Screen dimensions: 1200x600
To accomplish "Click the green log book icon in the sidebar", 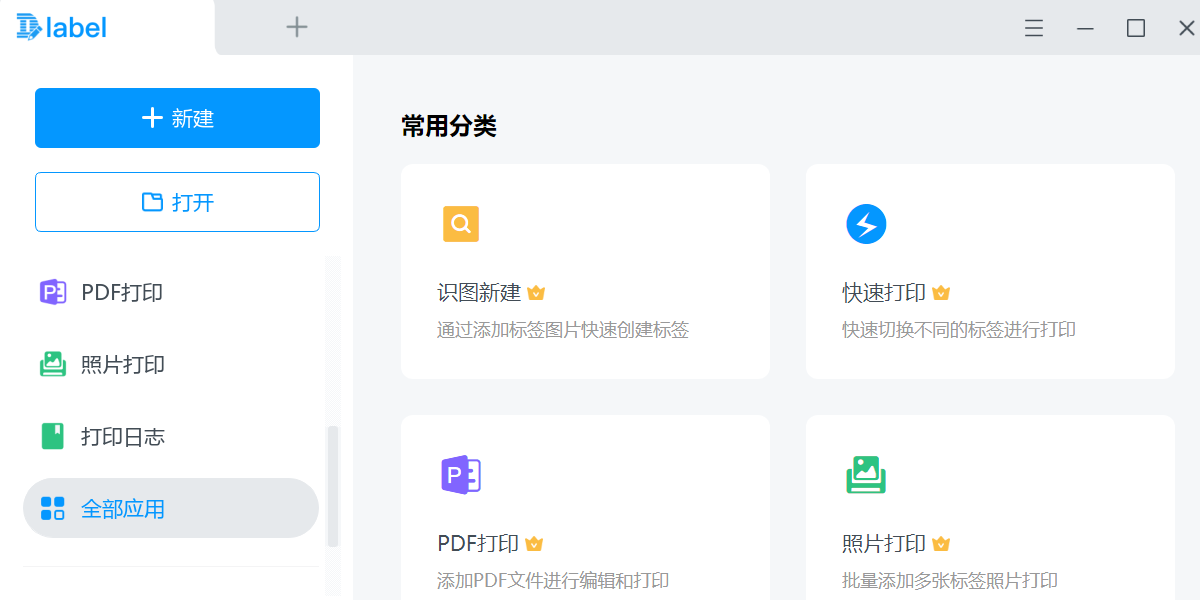I will tap(53, 436).
